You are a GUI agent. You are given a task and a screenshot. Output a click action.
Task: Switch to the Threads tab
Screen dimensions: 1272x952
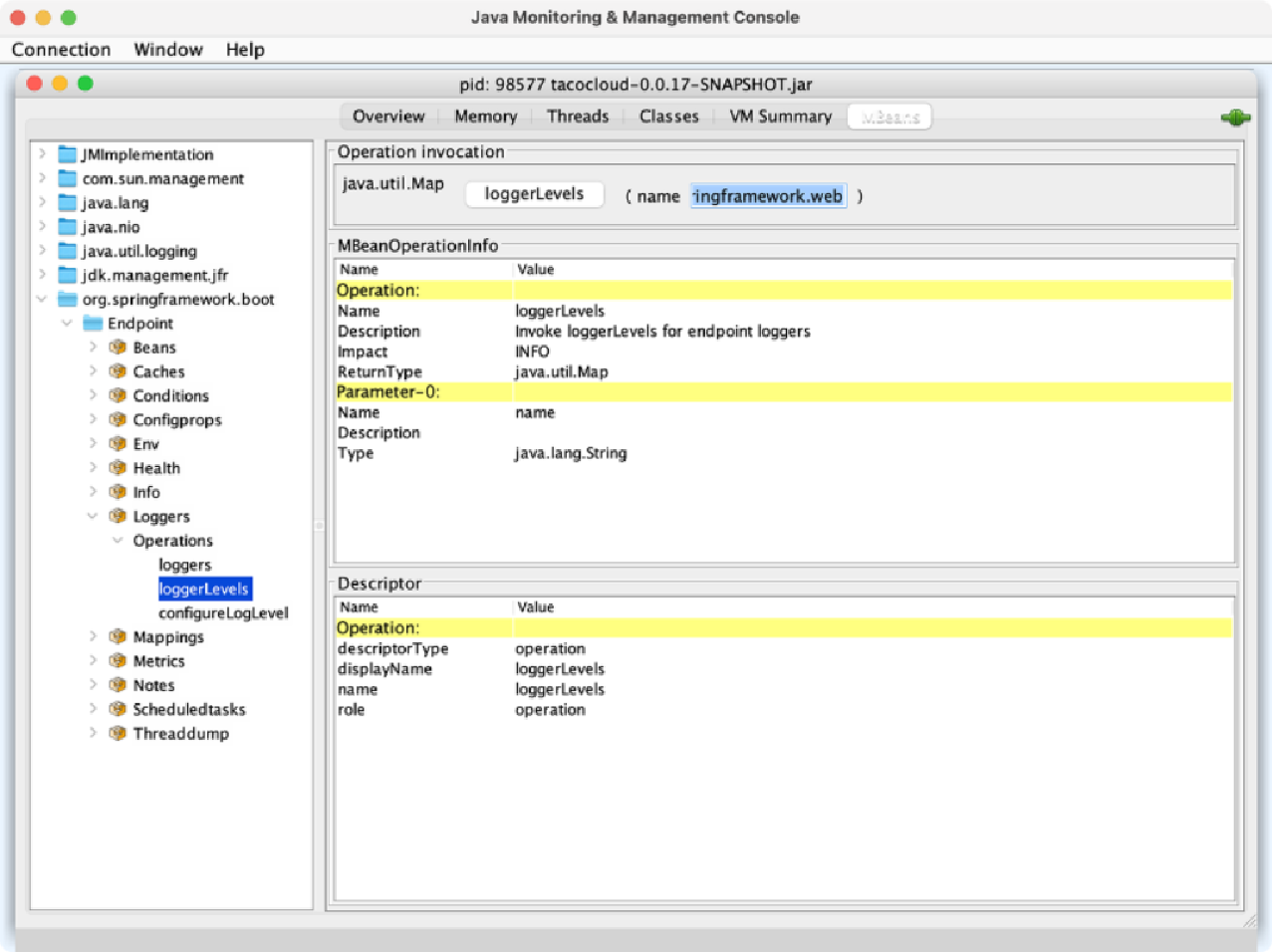point(578,117)
